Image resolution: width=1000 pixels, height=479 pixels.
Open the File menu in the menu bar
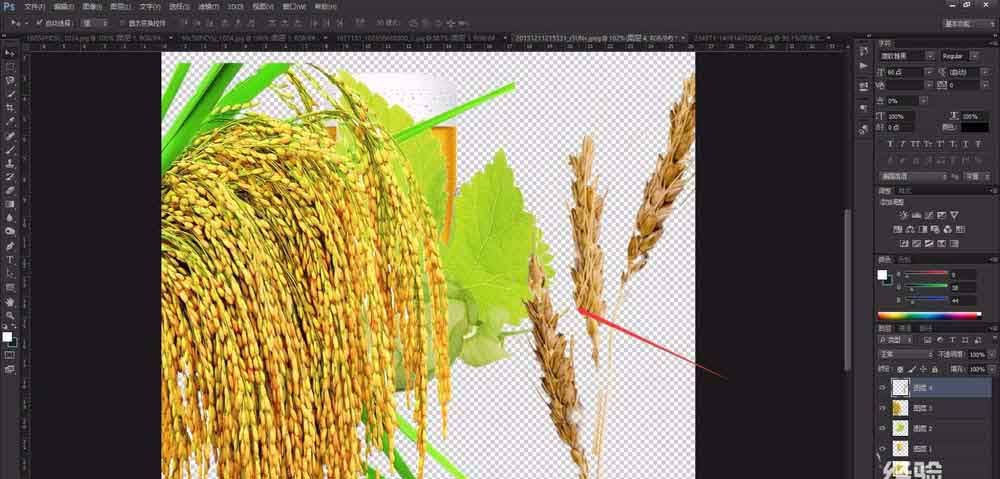(x=34, y=7)
